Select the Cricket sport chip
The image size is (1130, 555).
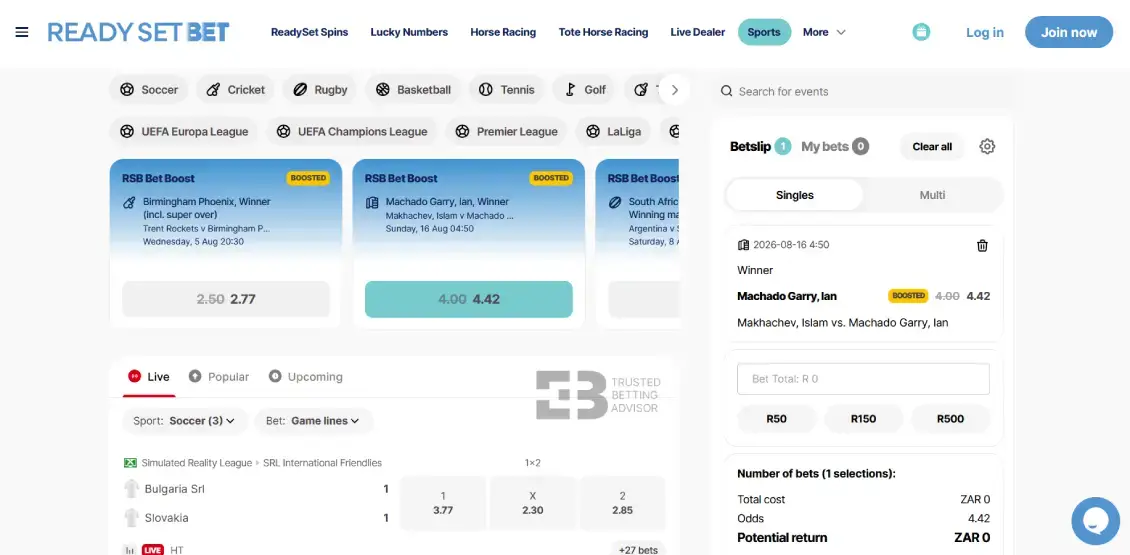[x=235, y=90]
